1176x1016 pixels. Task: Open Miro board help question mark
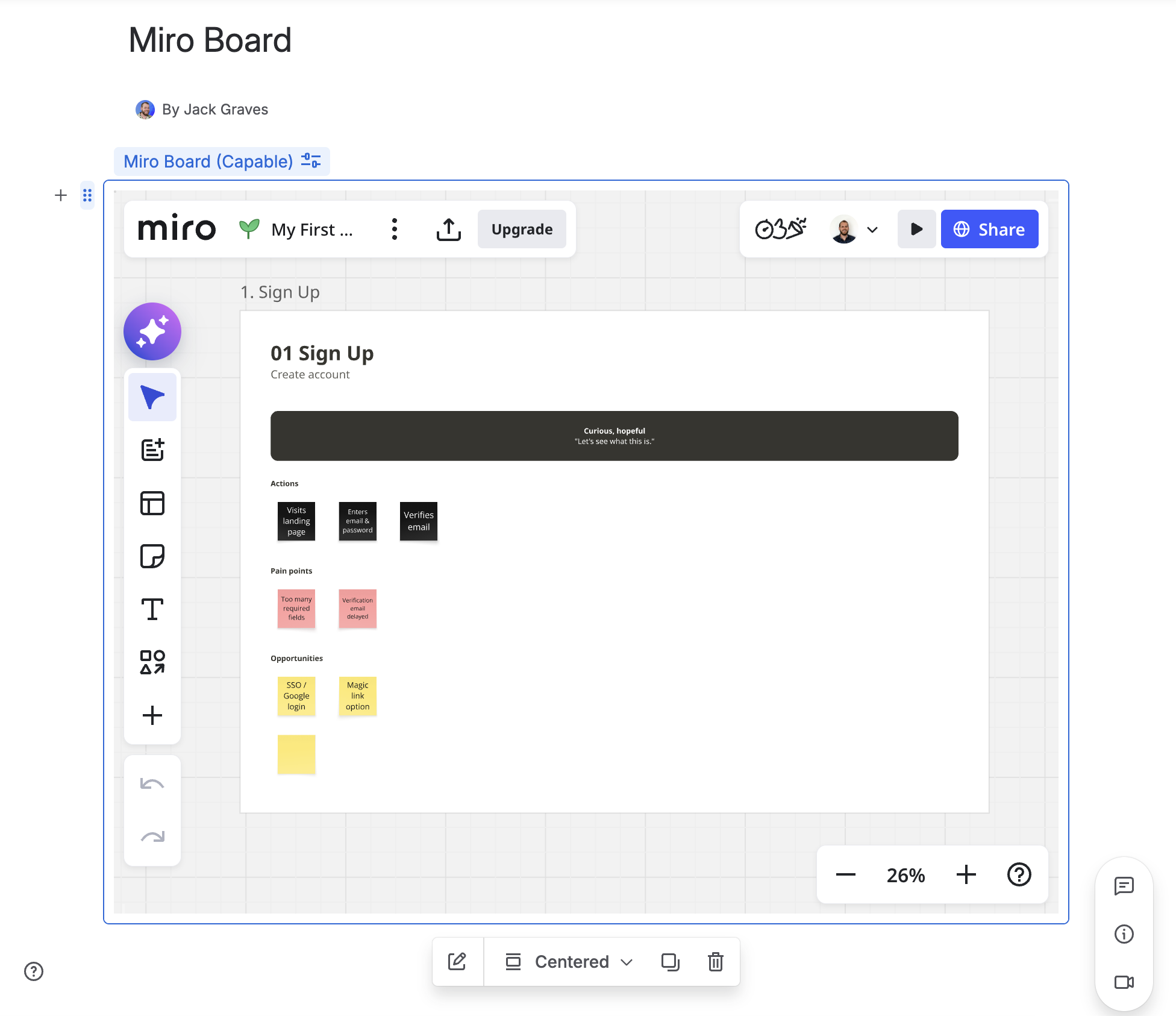pyautogui.click(x=1019, y=874)
